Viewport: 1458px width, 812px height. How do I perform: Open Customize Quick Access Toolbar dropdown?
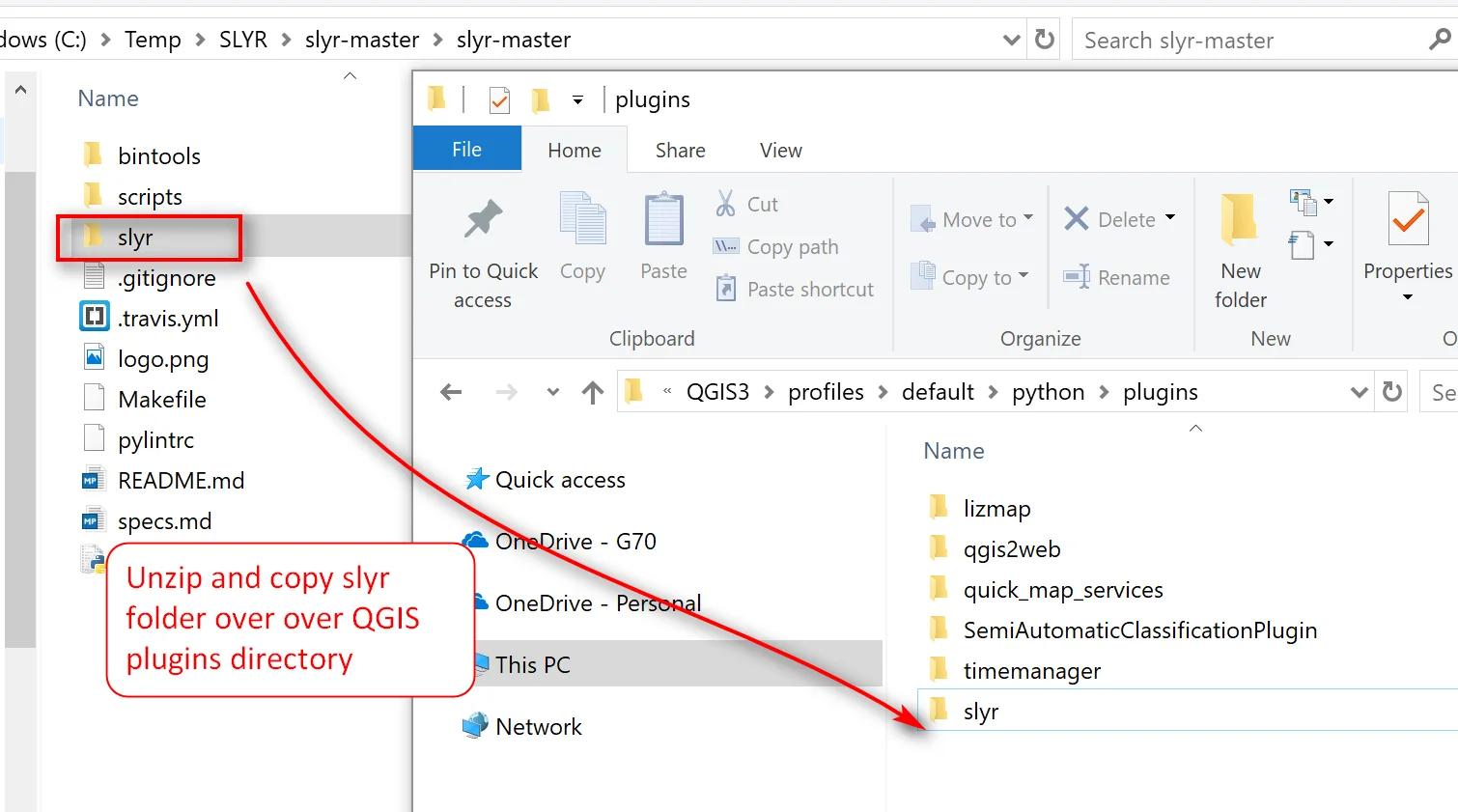(577, 100)
